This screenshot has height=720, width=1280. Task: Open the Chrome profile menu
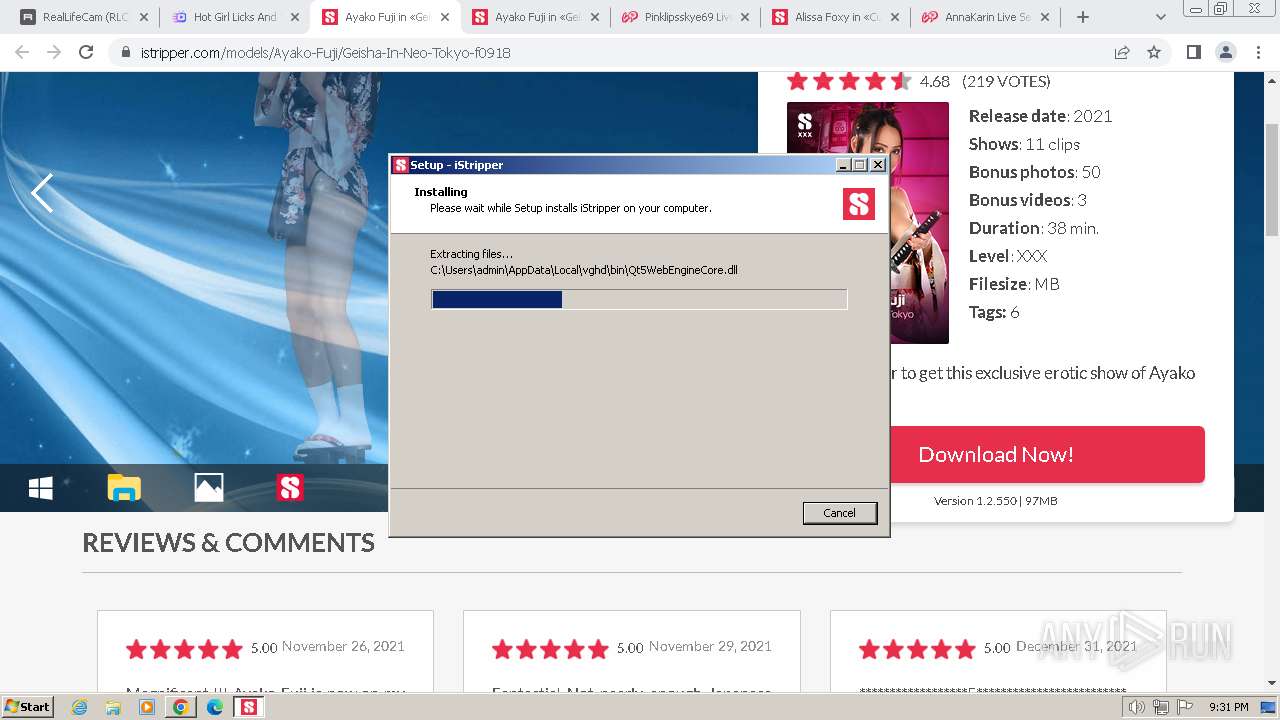[1225, 52]
